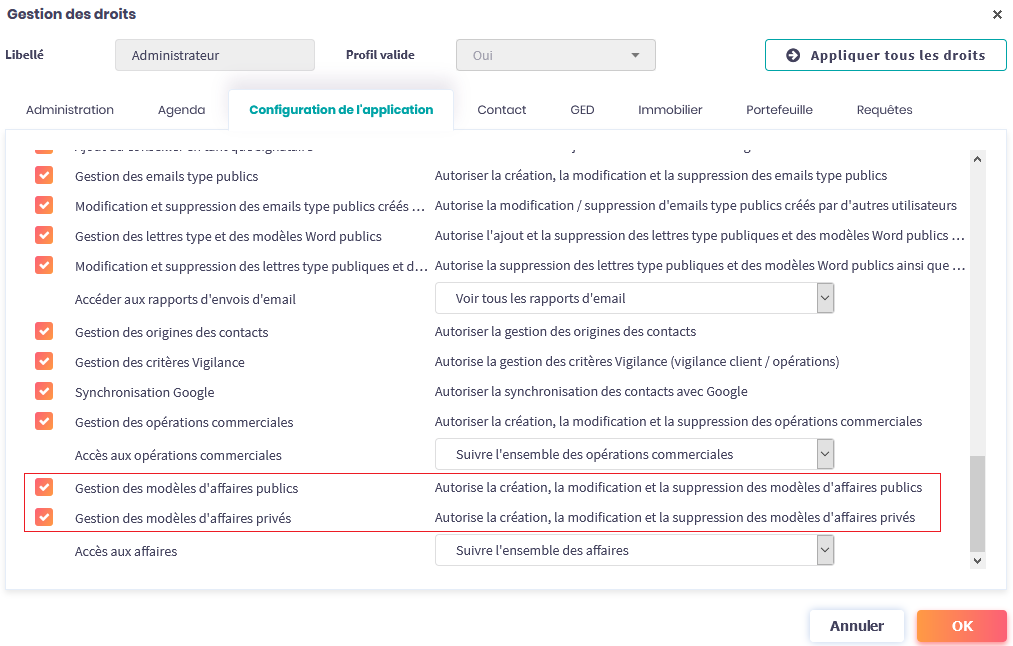Uncheck Gestion des critères Vigilance
The height and width of the screenshot is (646, 1013).
[x=44, y=361]
